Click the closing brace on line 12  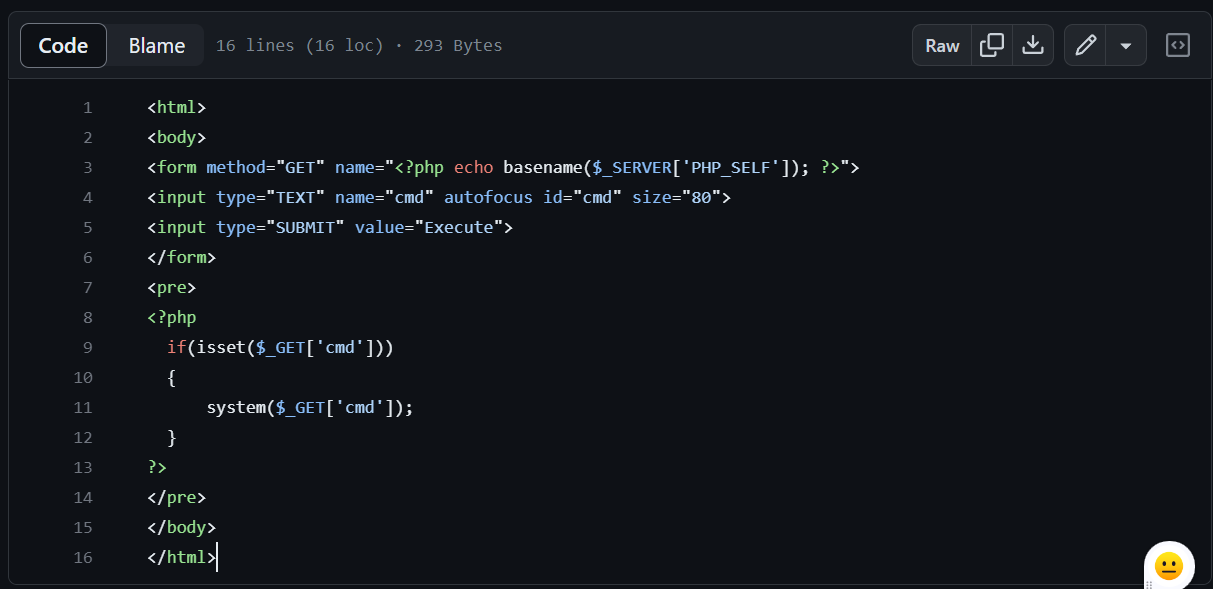172,437
